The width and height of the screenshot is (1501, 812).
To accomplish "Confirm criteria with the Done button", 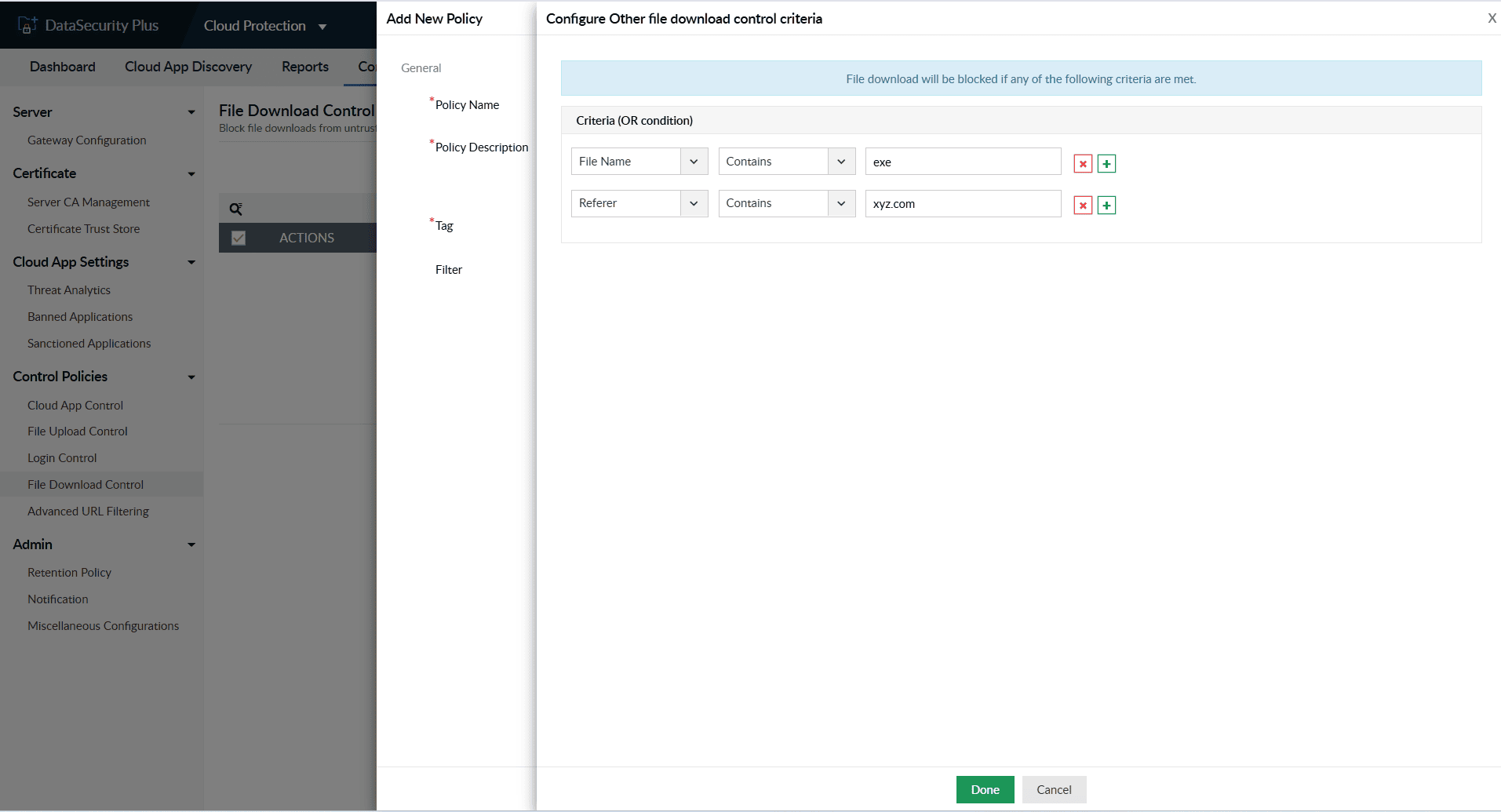I will 985,789.
